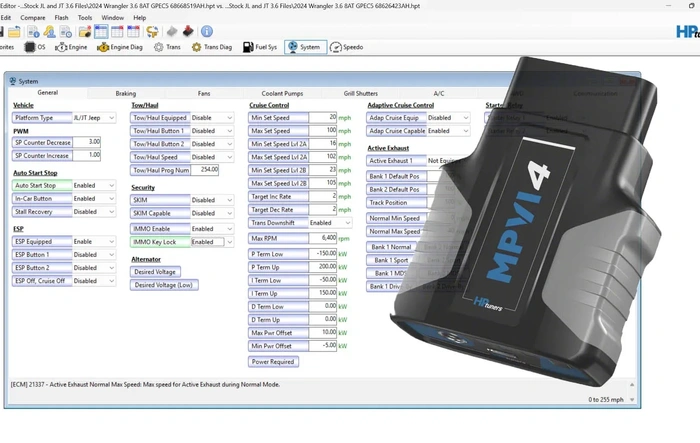700x443 pixels.
Task: Switch to the Coolant Pumps tab
Action: [x=282, y=93]
